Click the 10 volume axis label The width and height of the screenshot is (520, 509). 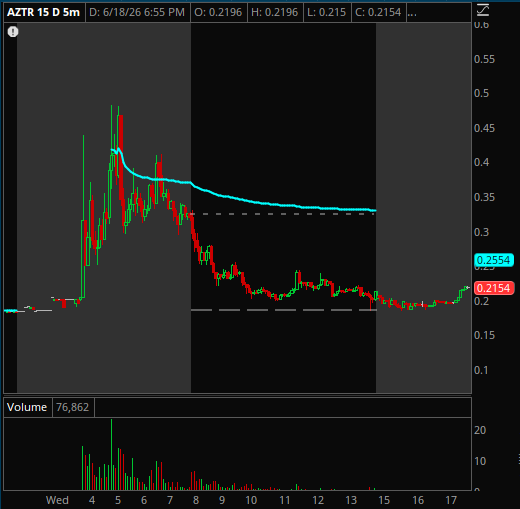point(480,461)
